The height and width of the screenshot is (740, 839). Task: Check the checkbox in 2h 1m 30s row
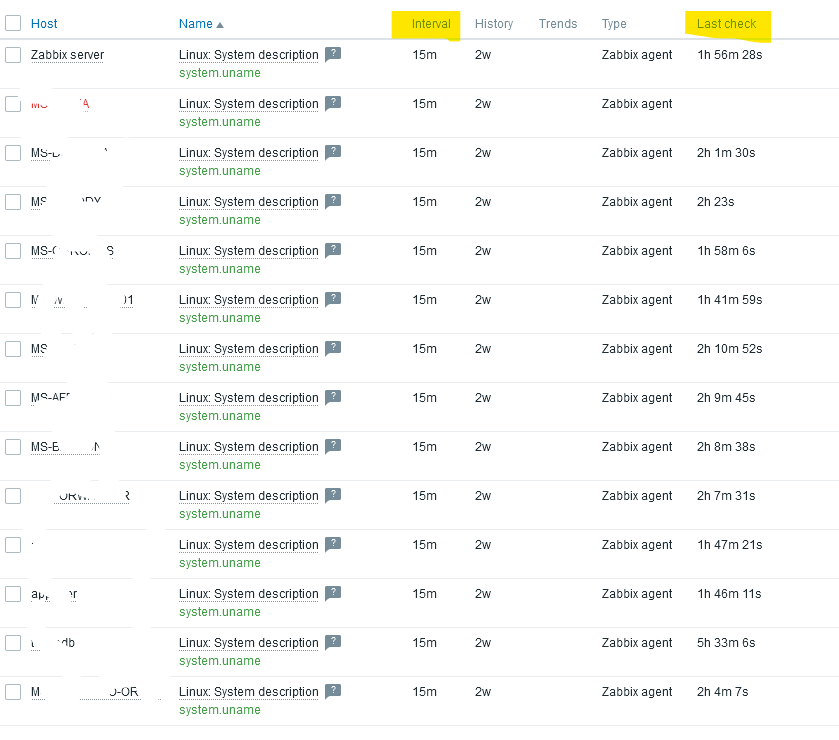tap(13, 153)
